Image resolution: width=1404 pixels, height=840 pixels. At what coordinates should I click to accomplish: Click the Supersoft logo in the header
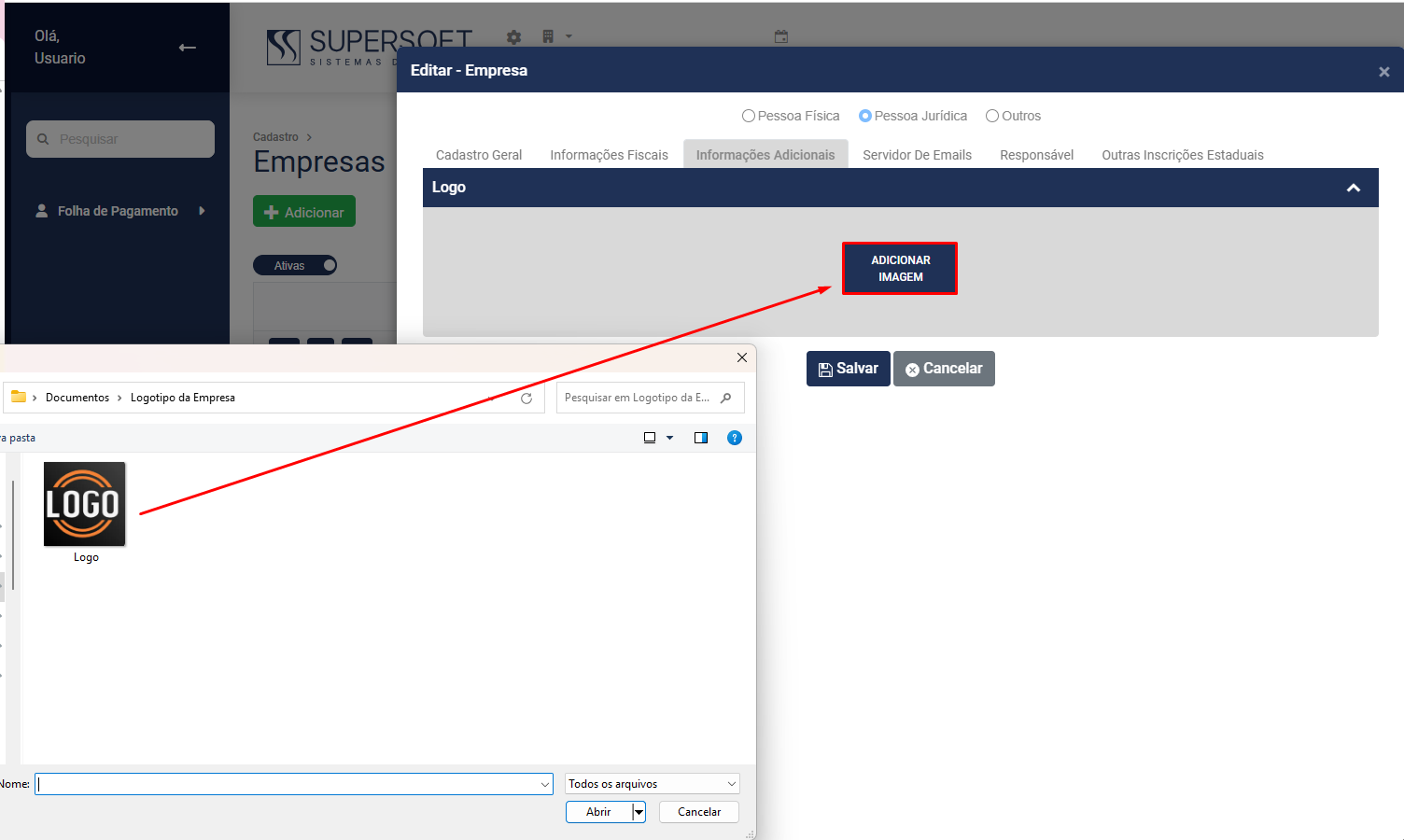pos(370,47)
